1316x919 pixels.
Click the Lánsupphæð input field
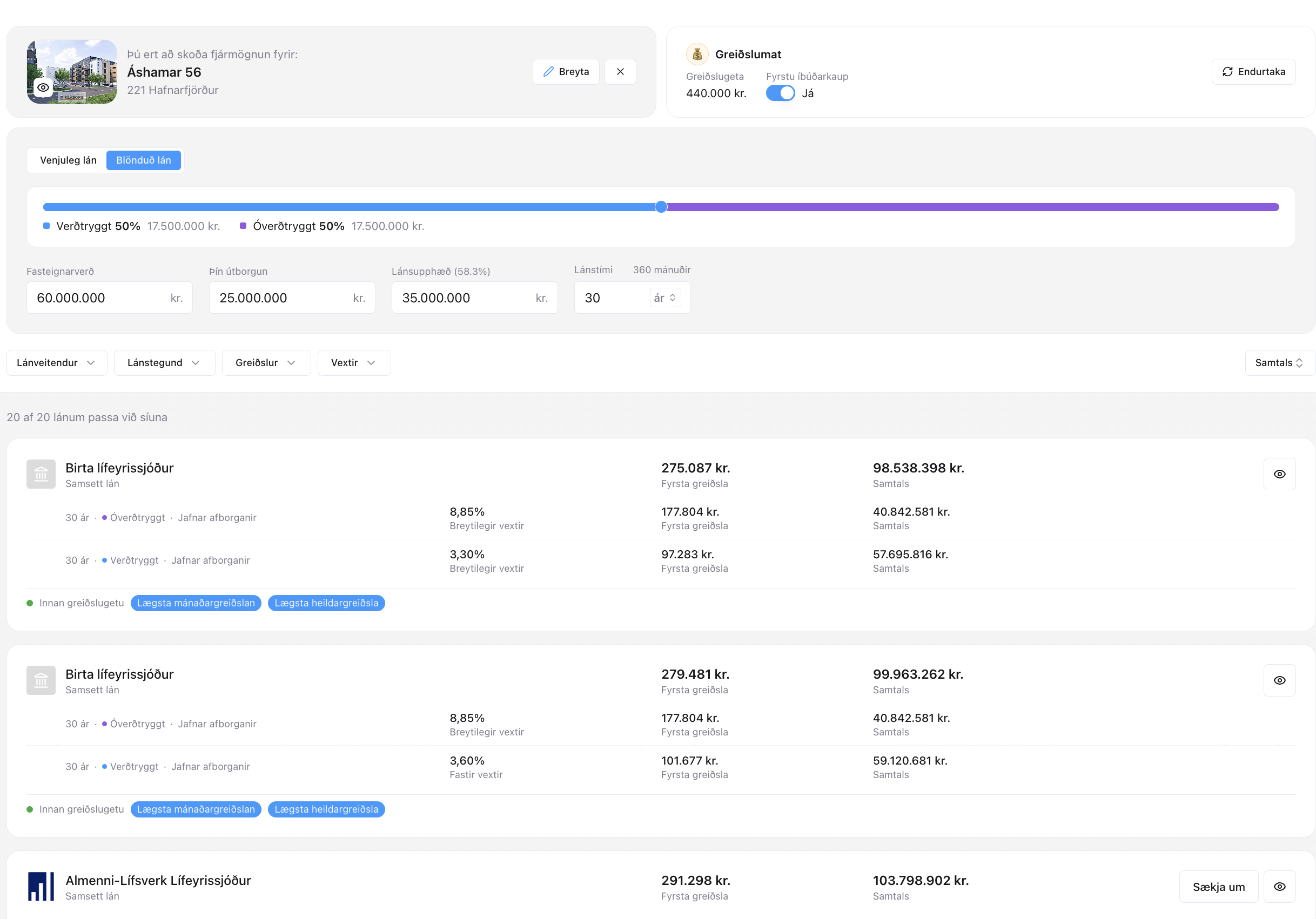[x=474, y=298]
